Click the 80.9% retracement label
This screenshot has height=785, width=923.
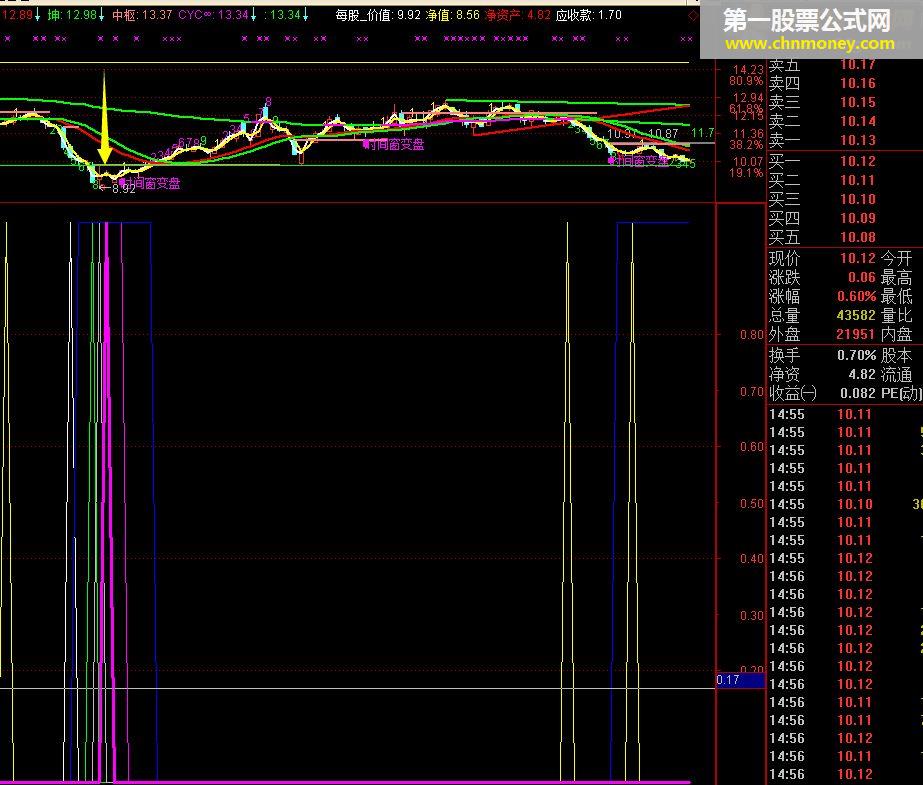point(746,81)
